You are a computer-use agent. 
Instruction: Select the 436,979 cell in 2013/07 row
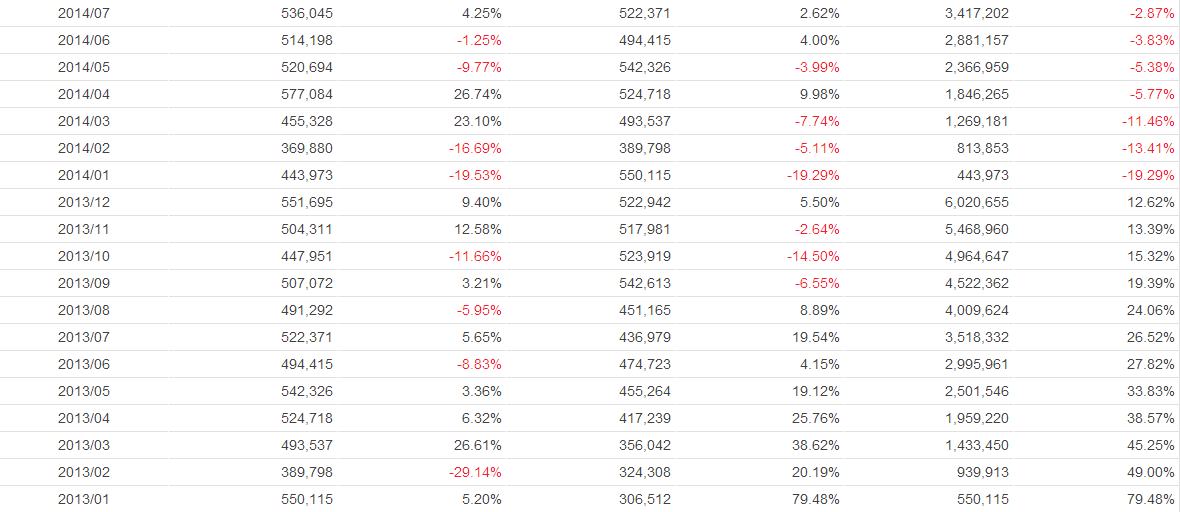coord(645,337)
